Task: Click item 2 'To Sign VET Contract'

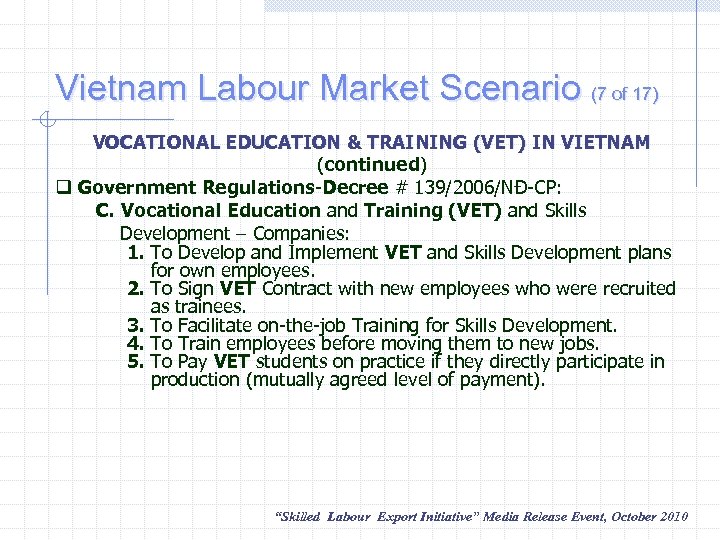Action: [x=401, y=288]
